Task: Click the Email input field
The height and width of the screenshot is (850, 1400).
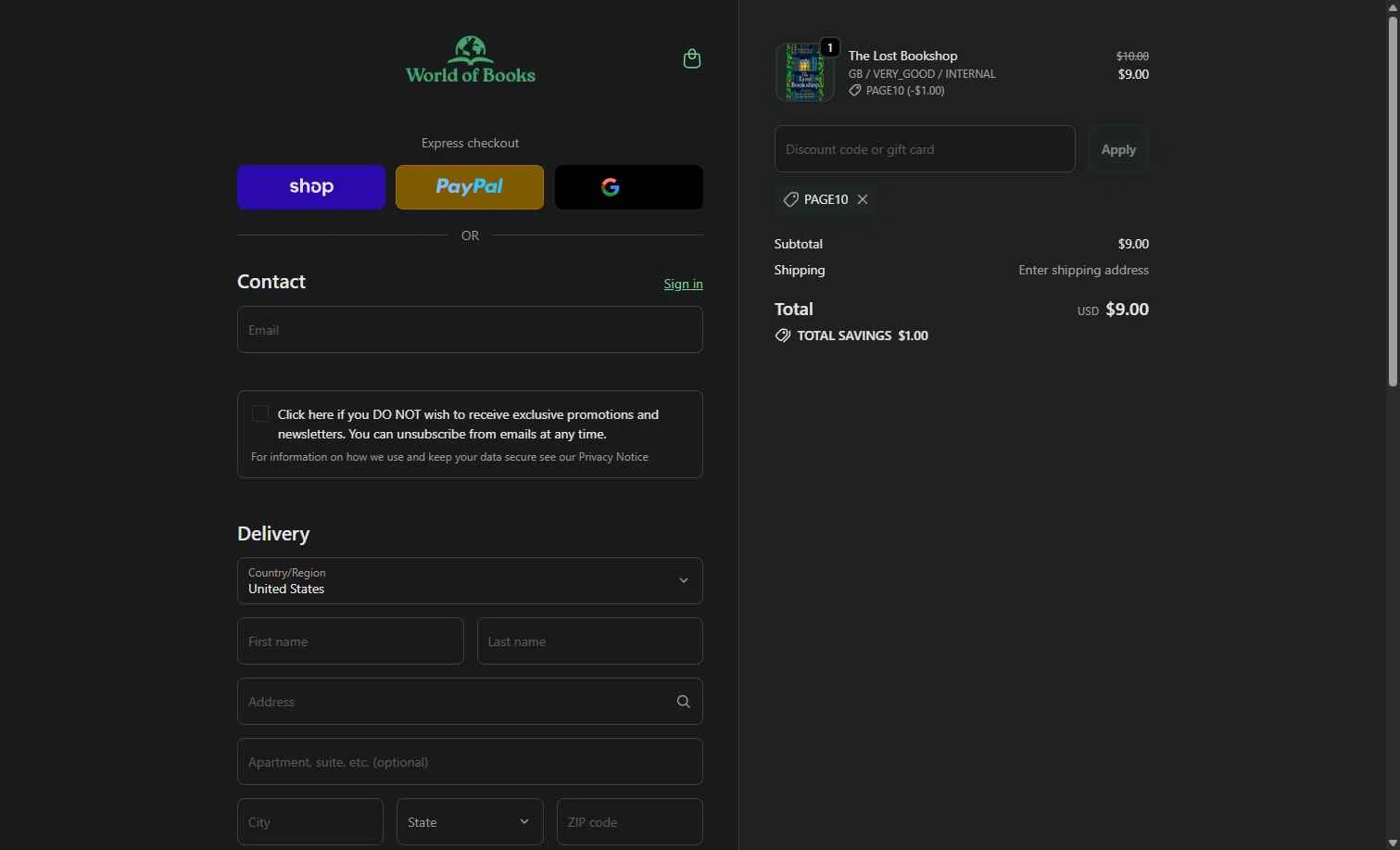Action: (470, 330)
